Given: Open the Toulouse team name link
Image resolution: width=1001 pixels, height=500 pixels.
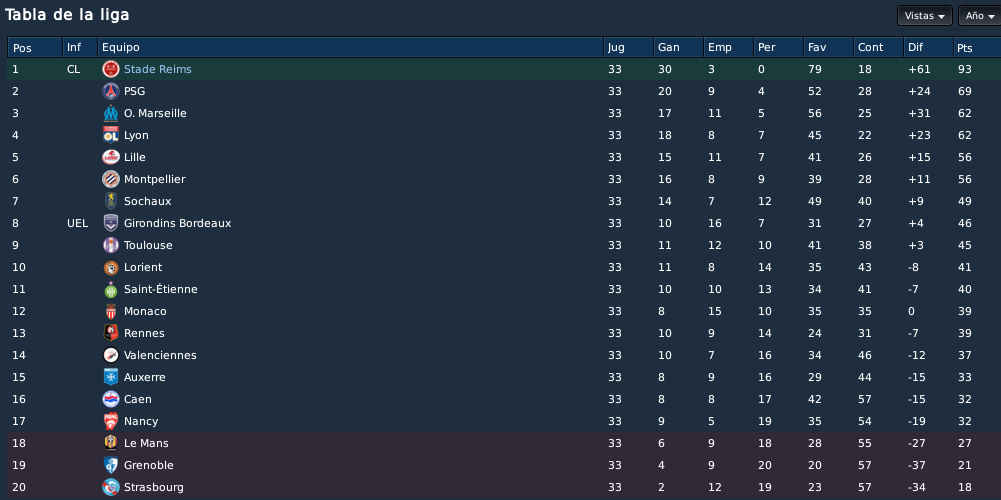Looking at the screenshot, I should click(x=148, y=245).
